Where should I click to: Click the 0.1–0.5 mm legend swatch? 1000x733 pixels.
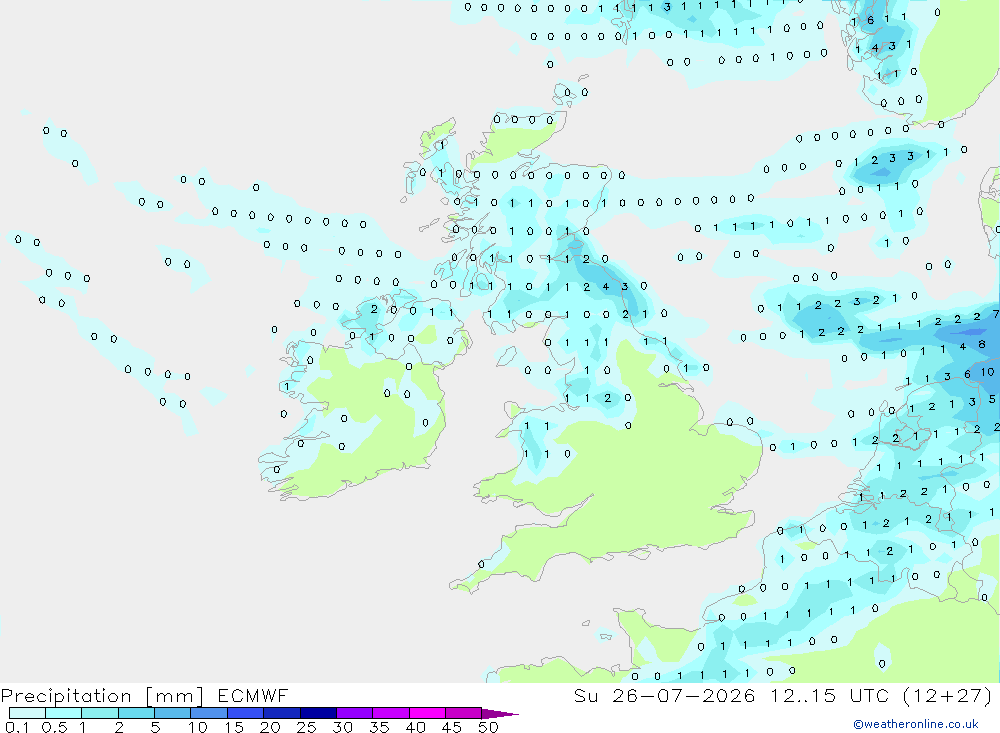(x=27, y=713)
